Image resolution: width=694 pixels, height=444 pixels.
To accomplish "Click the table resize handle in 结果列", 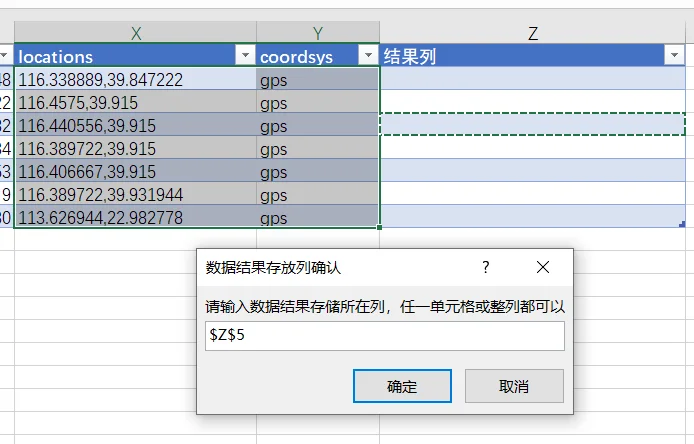I will pos(682,224).
